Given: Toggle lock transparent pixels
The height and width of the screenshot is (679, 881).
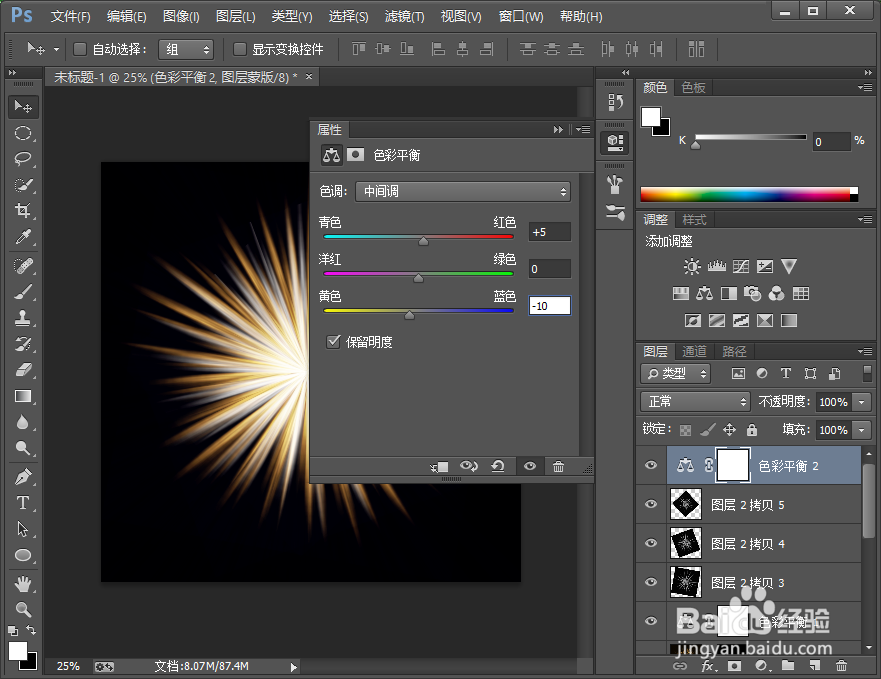Looking at the screenshot, I should pos(685,430).
